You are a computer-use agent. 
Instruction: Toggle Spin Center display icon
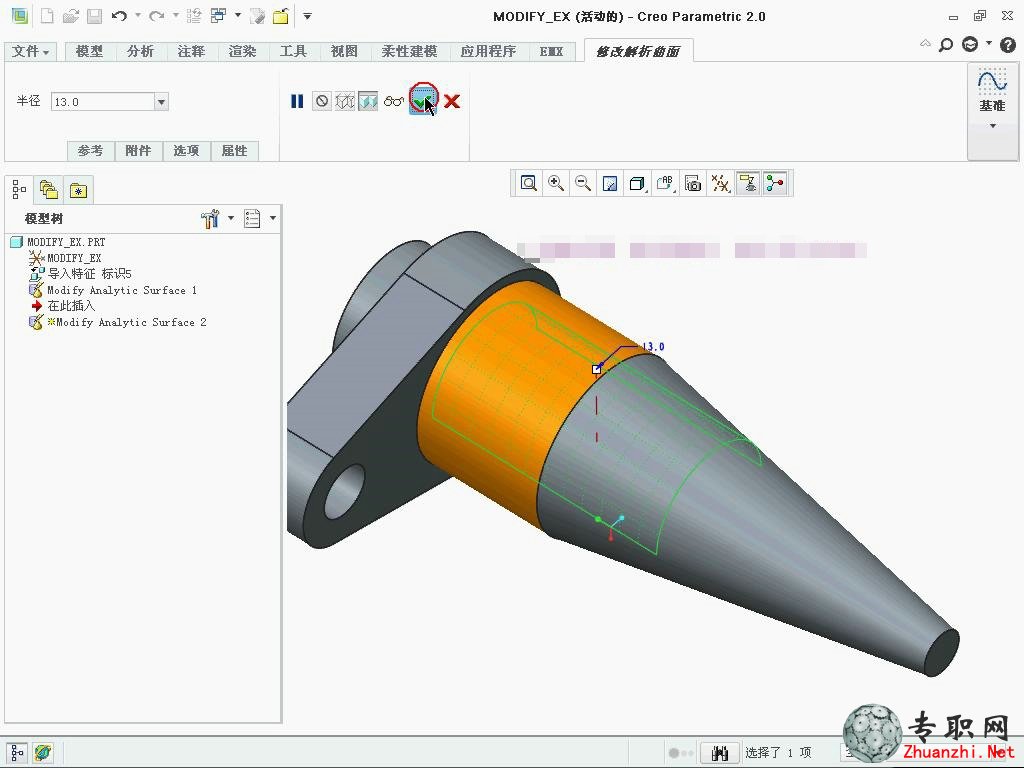[775, 184]
